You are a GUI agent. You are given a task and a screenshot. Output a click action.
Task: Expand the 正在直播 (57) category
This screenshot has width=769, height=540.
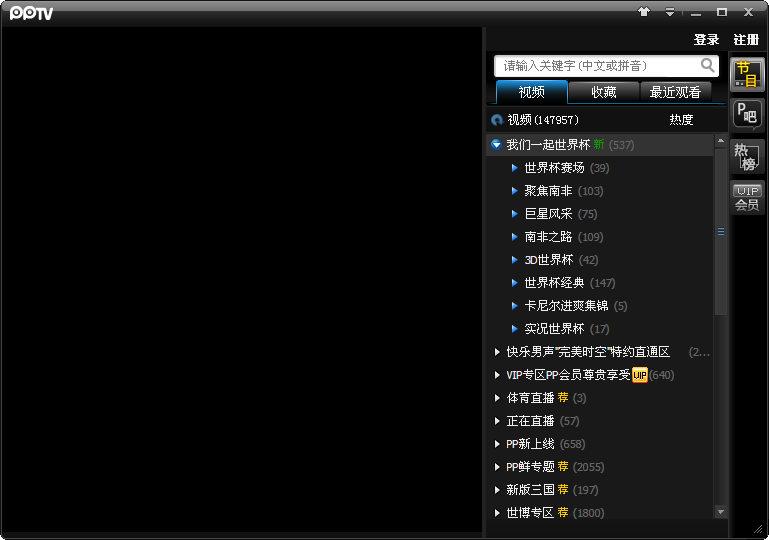[x=497, y=421]
